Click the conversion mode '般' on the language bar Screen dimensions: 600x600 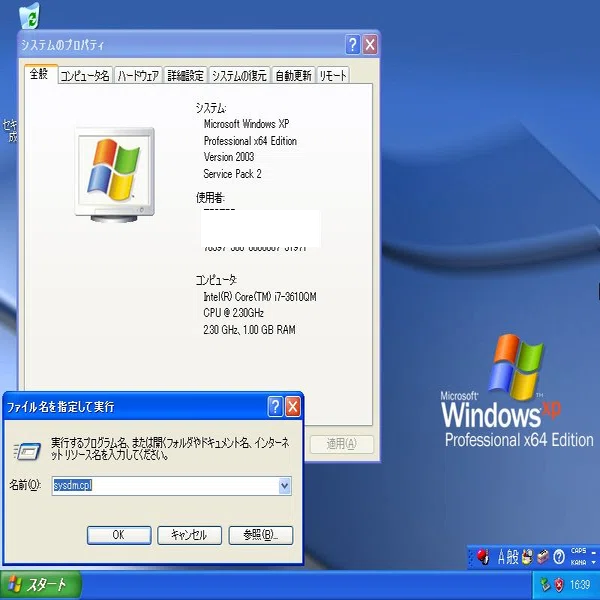513,557
